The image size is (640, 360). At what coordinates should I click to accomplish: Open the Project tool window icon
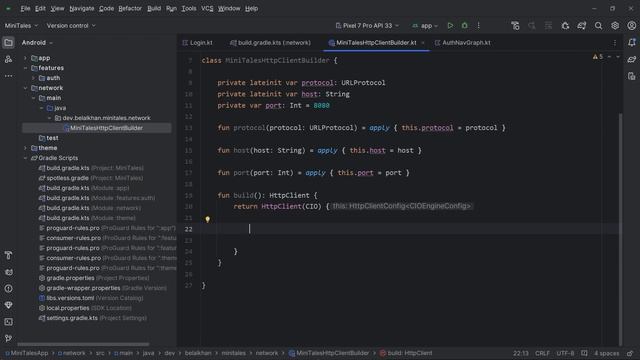[8, 42]
